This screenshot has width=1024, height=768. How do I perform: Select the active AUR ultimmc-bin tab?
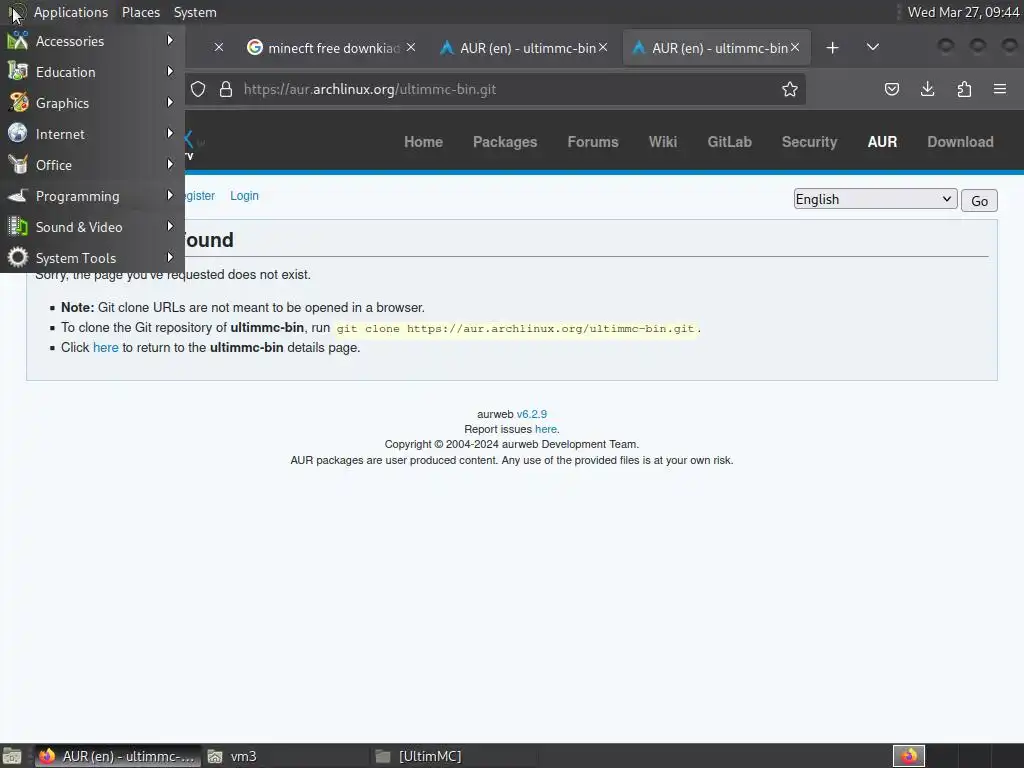(718, 48)
